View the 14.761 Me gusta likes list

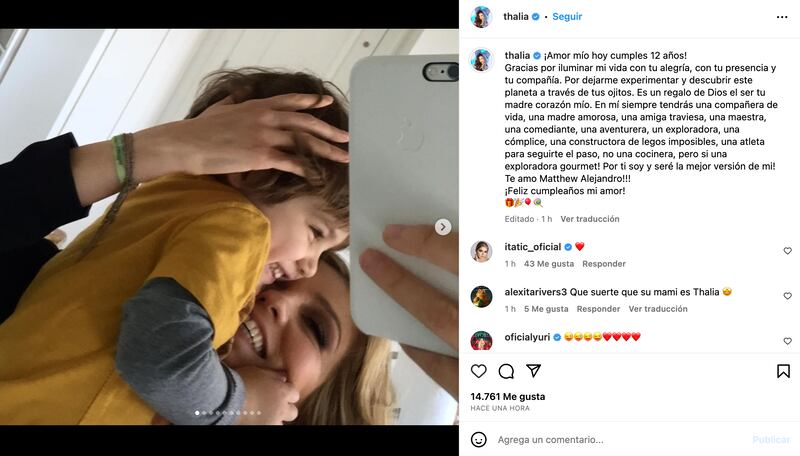click(508, 396)
